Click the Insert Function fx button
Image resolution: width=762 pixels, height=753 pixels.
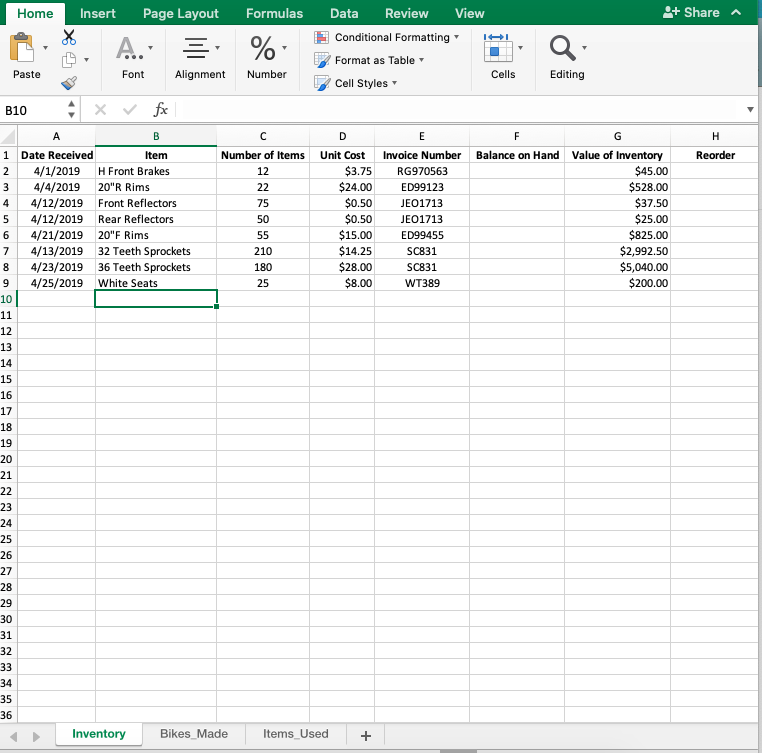160,109
